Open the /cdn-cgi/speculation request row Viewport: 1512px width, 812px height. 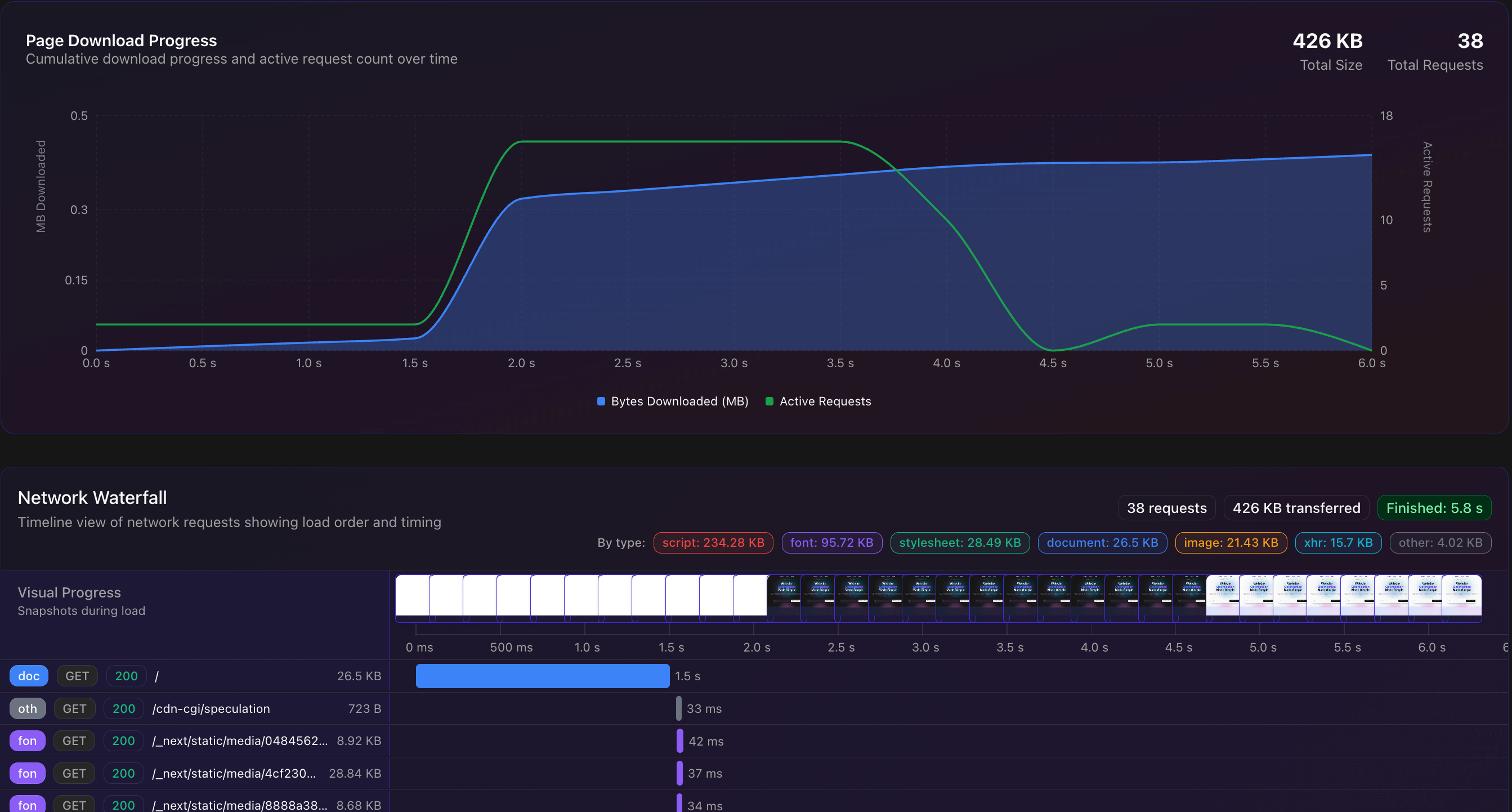[x=211, y=708]
